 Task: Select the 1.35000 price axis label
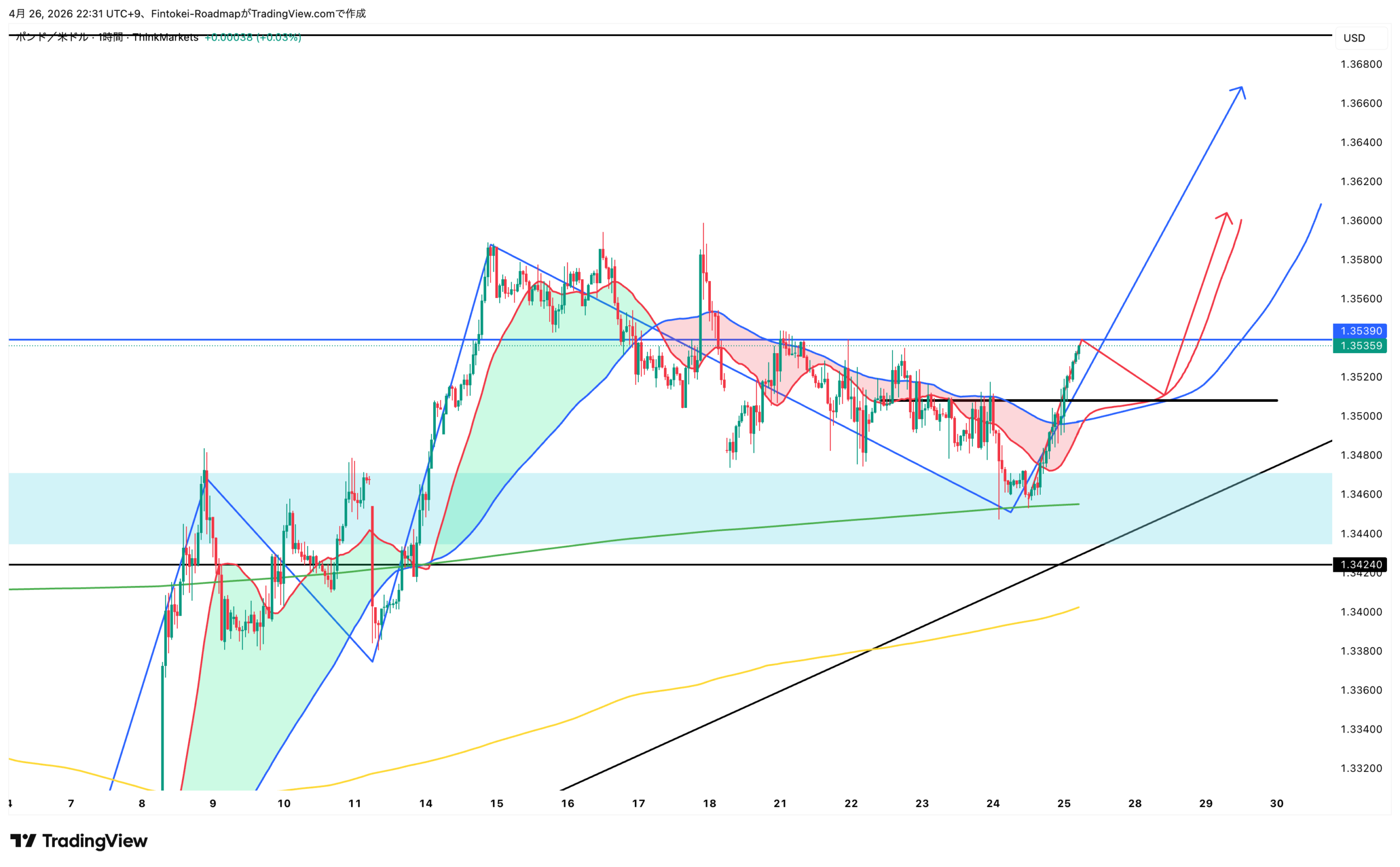1361,415
